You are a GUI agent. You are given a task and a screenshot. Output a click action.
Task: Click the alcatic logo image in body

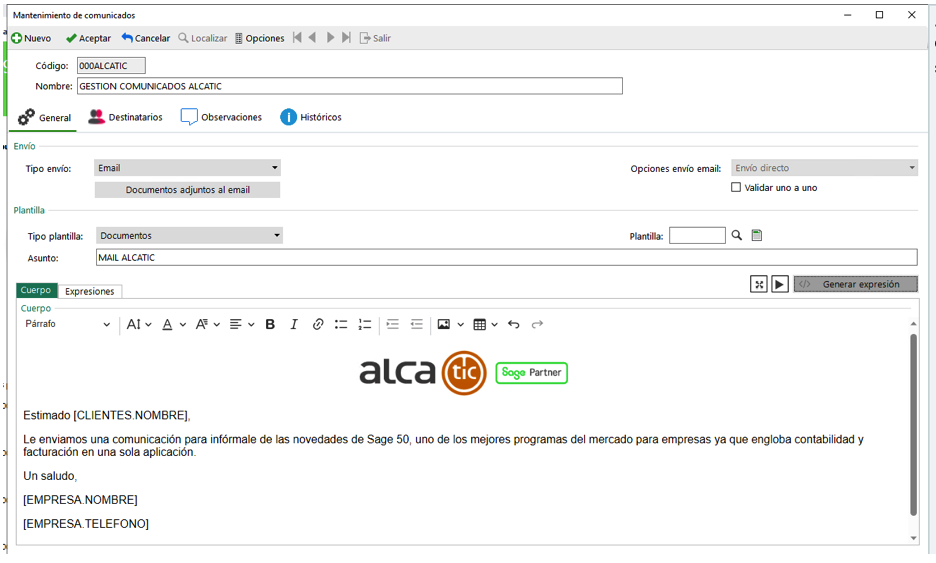[x=423, y=373]
